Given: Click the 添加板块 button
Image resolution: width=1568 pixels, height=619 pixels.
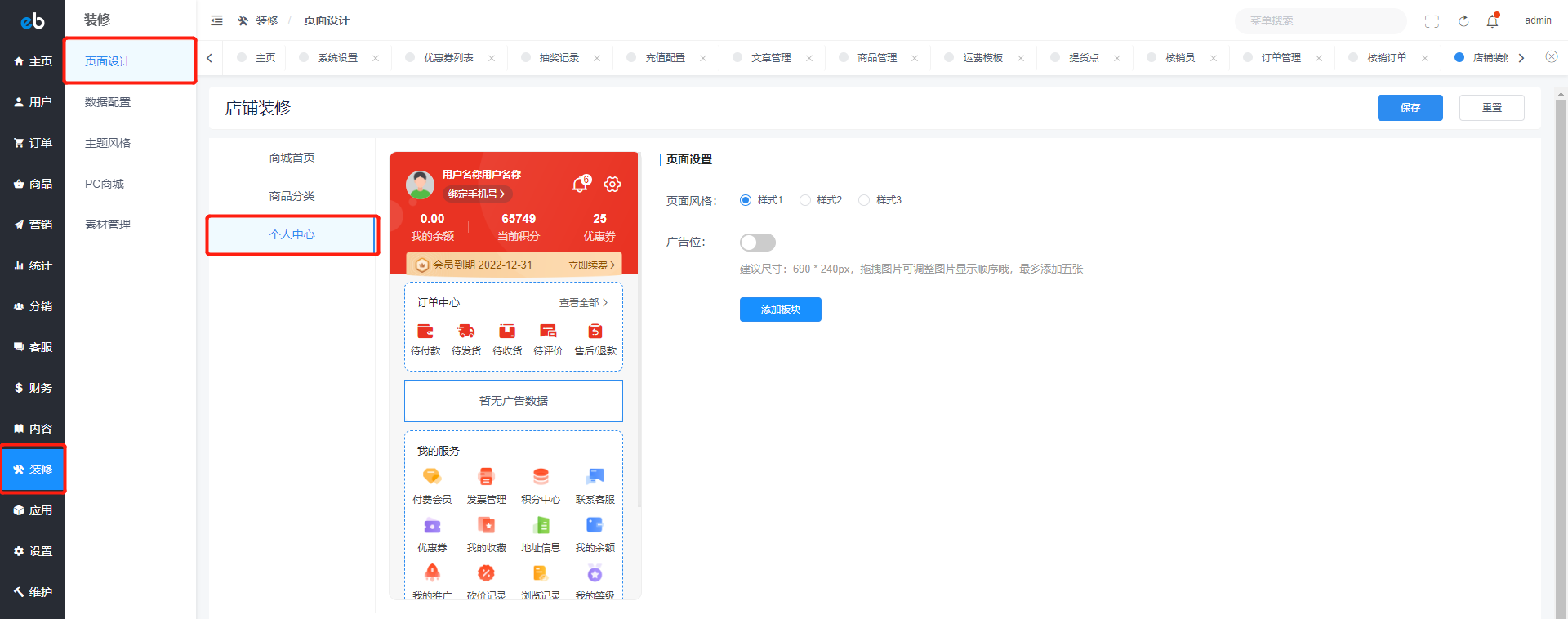Looking at the screenshot, I should tap(781, 309).
